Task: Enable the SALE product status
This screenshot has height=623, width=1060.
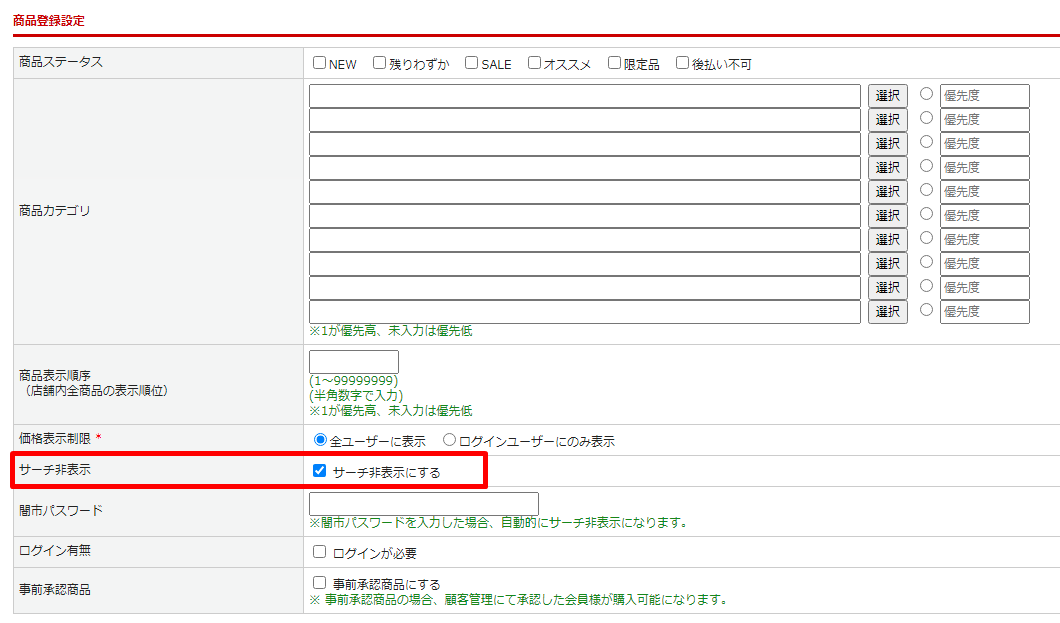Action: click(470, 62)
